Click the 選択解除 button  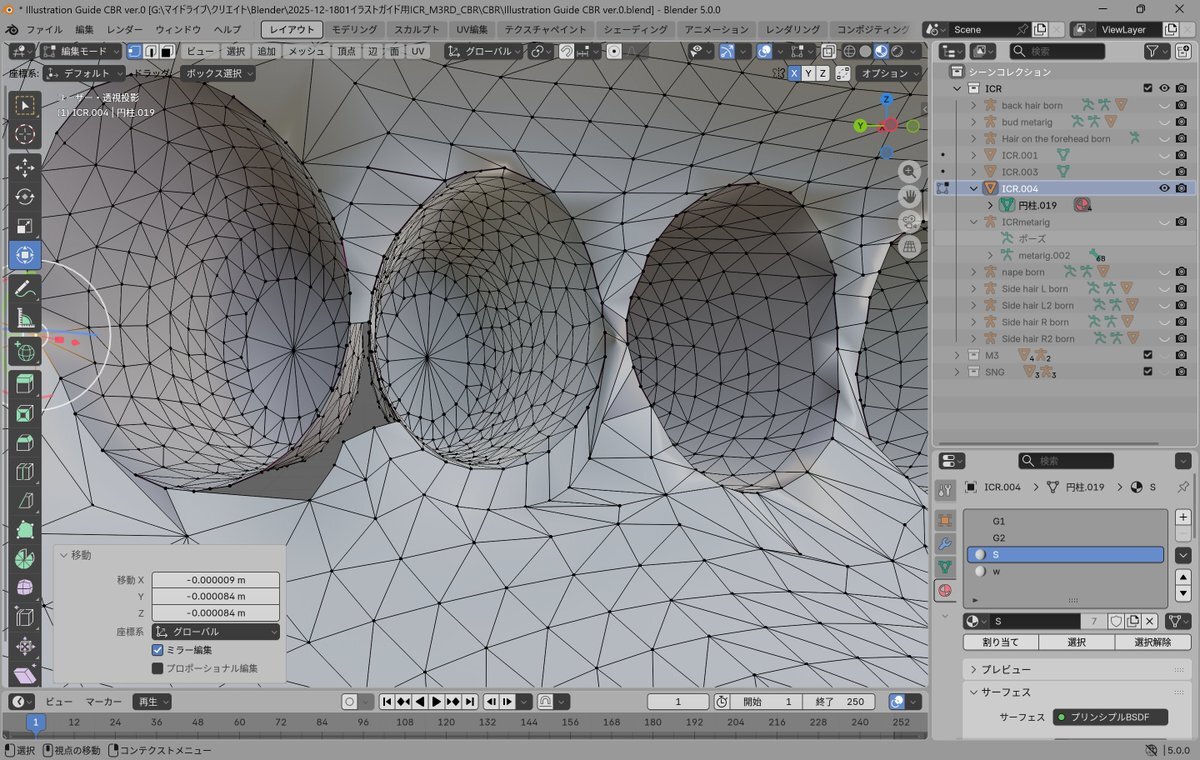pyautogui.click(x=1153, y=642)
